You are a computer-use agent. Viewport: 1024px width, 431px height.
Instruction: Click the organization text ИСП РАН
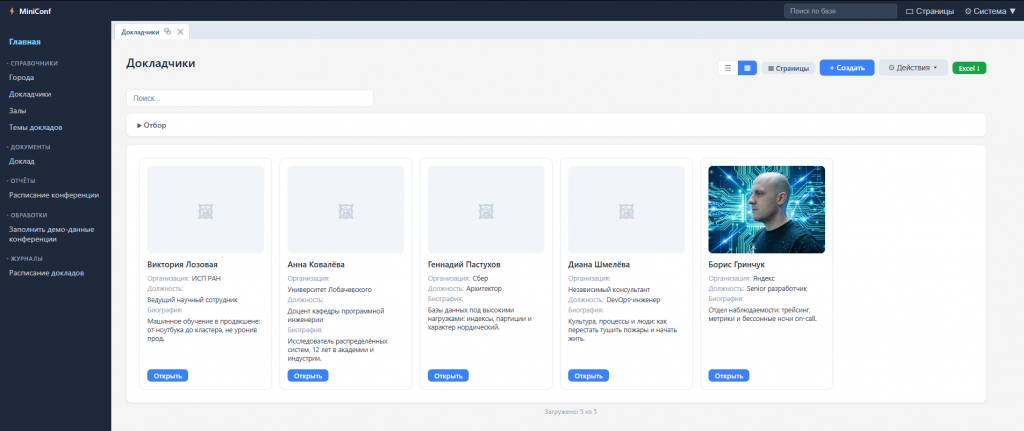206,279
